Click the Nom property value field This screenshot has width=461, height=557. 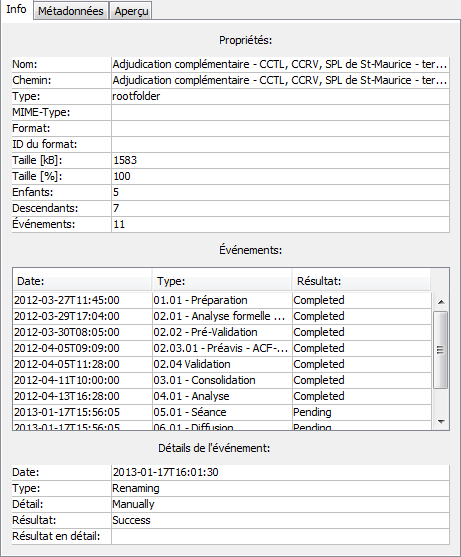point(280,64)
